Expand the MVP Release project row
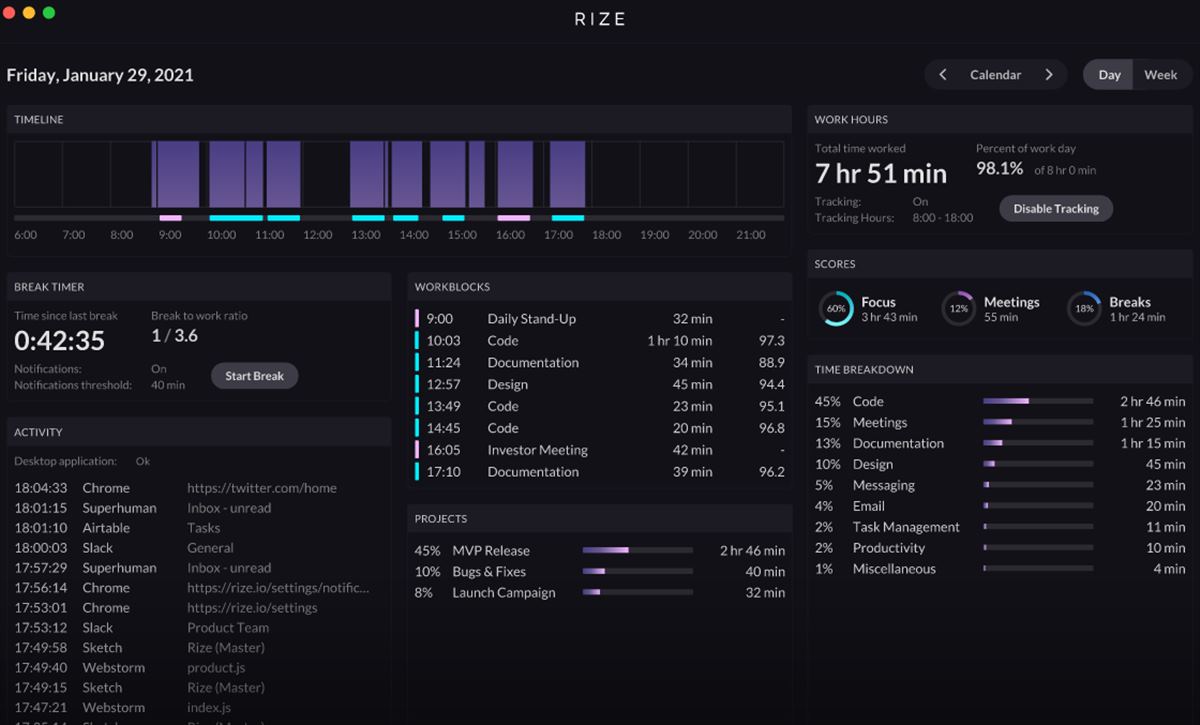 point(491,551)
